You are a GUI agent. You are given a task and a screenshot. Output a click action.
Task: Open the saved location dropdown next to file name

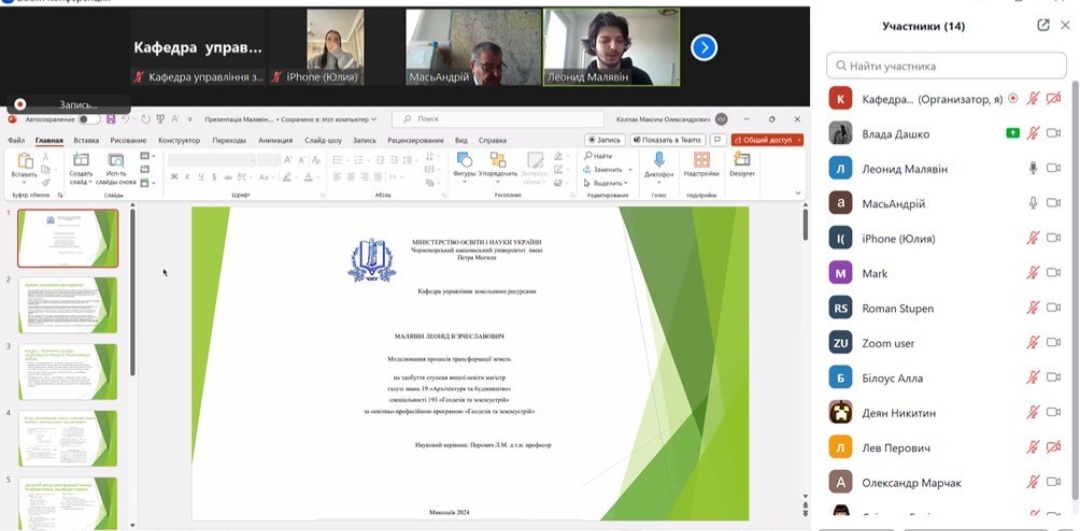(374, 119)
